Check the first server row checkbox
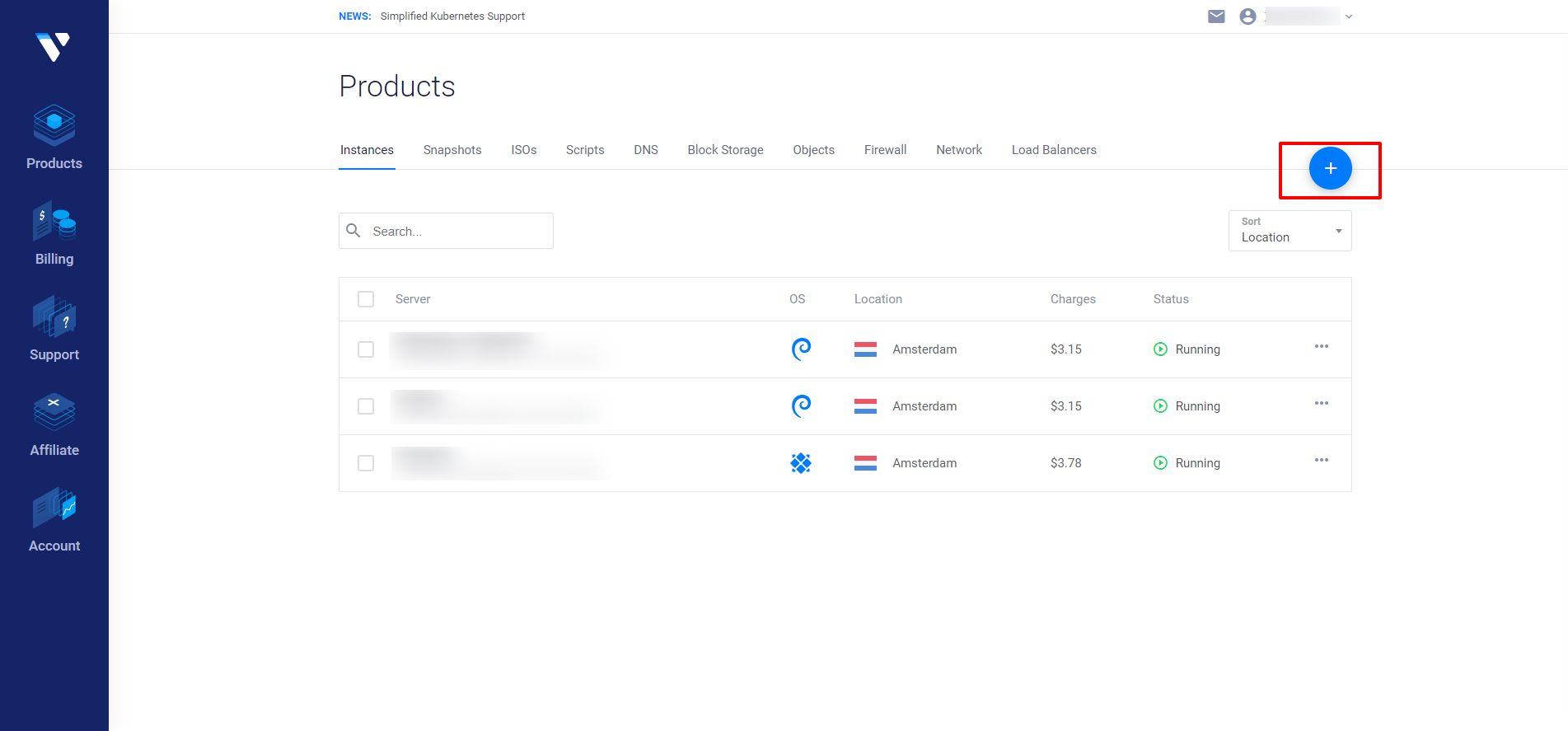This screenshot has height=731, width=1568. click(x=366, y=349)
